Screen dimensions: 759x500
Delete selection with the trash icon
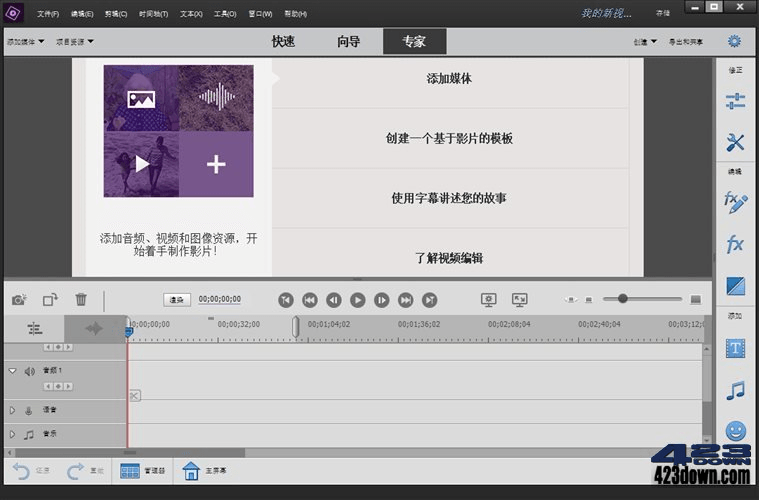(81, 299)
